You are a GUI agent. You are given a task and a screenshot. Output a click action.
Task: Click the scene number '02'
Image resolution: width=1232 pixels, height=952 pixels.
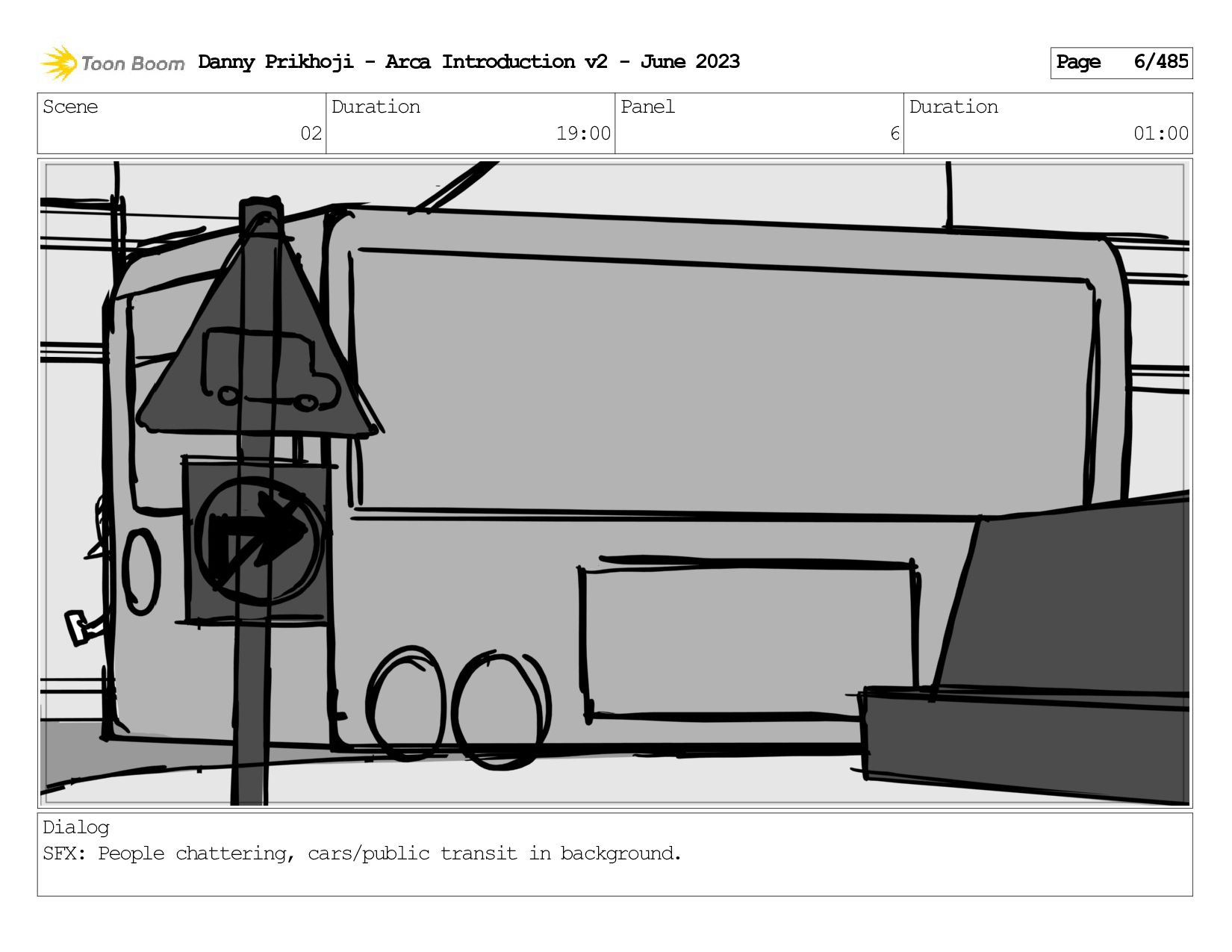(x=311, y=134)
